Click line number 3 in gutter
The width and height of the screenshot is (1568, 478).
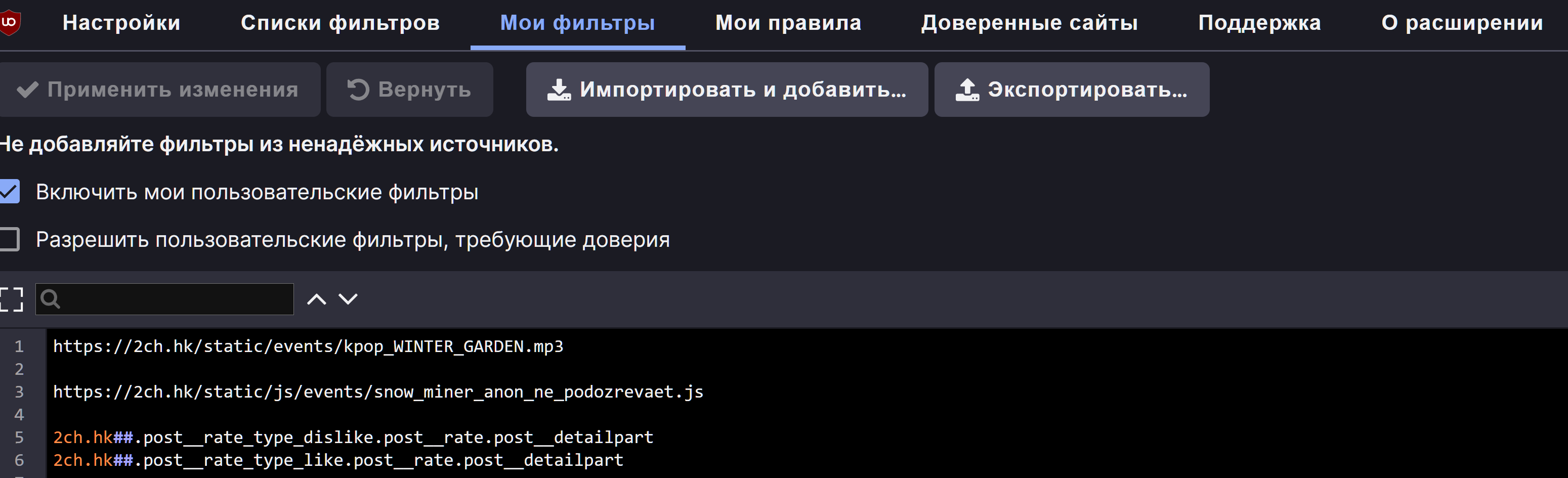[x=19, y=392]
